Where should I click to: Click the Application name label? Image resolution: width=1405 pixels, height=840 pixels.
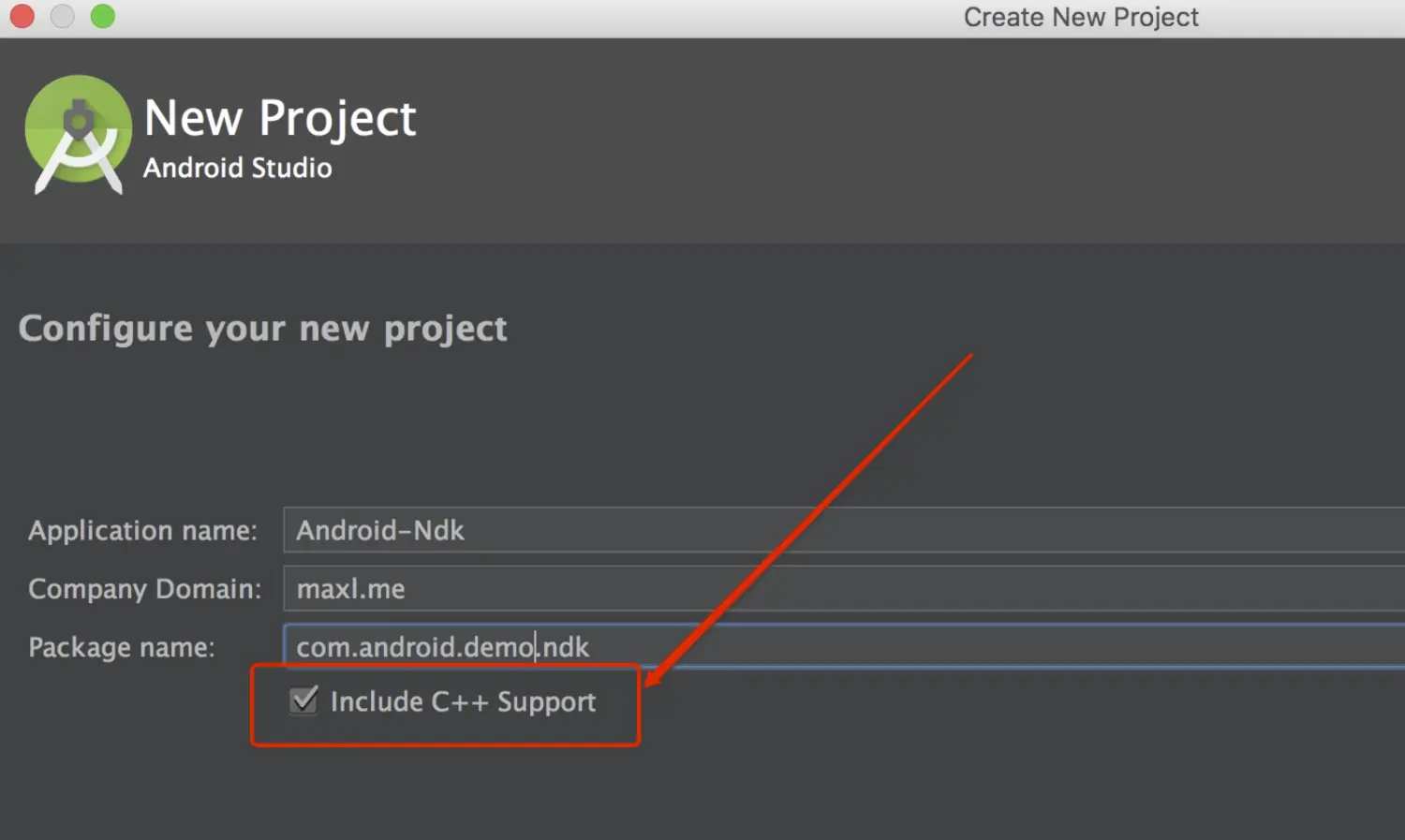(x=142, y=531)
